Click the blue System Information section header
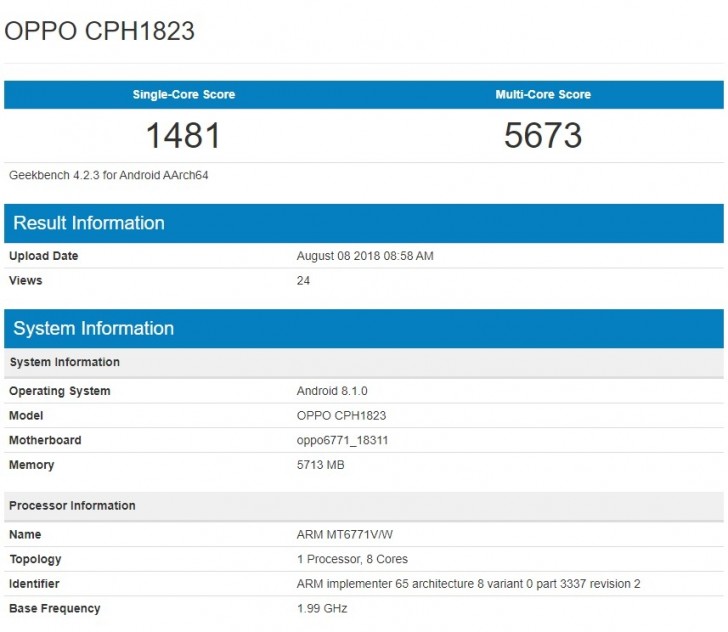728x632 pixels. [364, 329]
